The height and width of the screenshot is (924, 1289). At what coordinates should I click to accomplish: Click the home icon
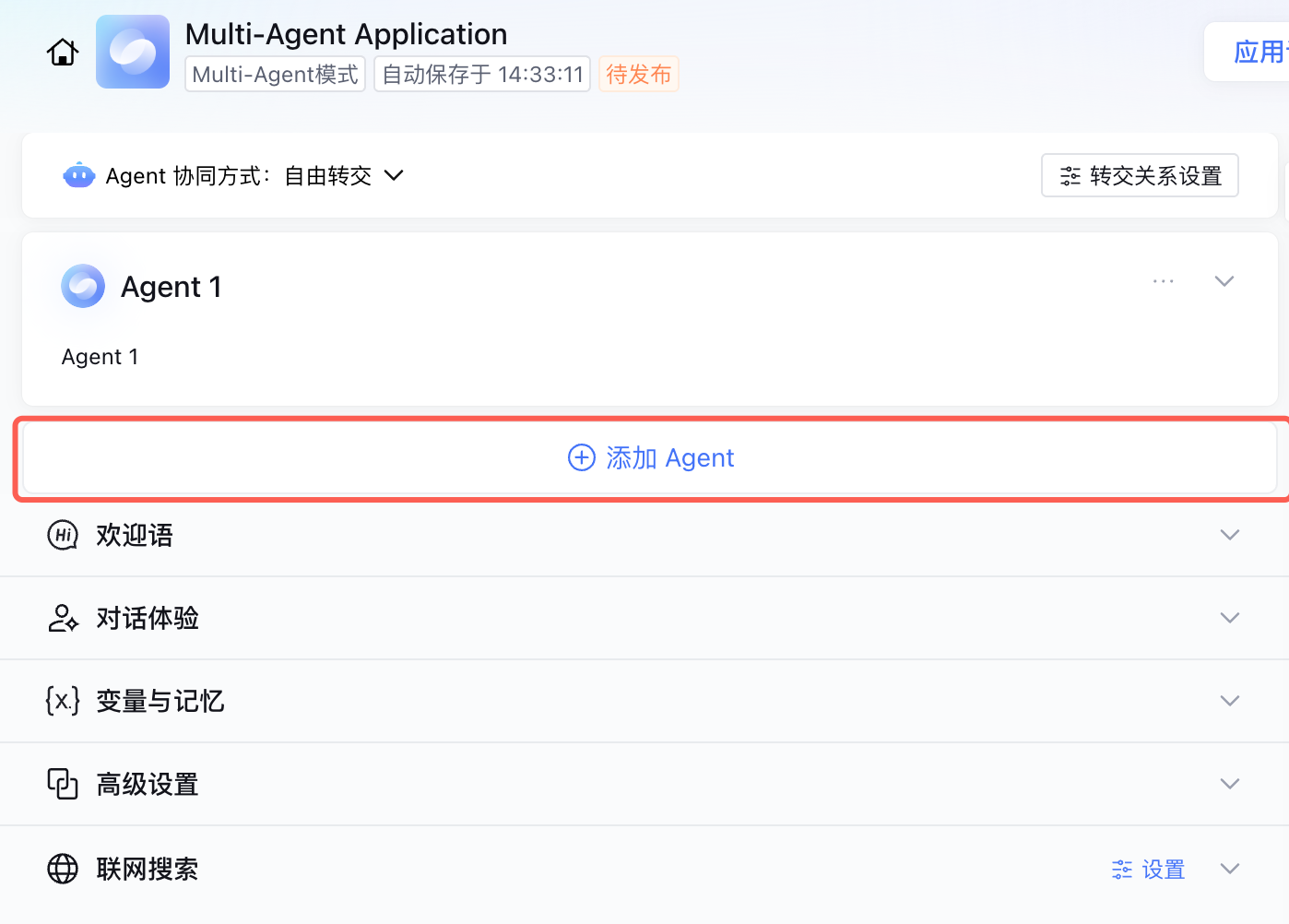click(x=63, y=53)
